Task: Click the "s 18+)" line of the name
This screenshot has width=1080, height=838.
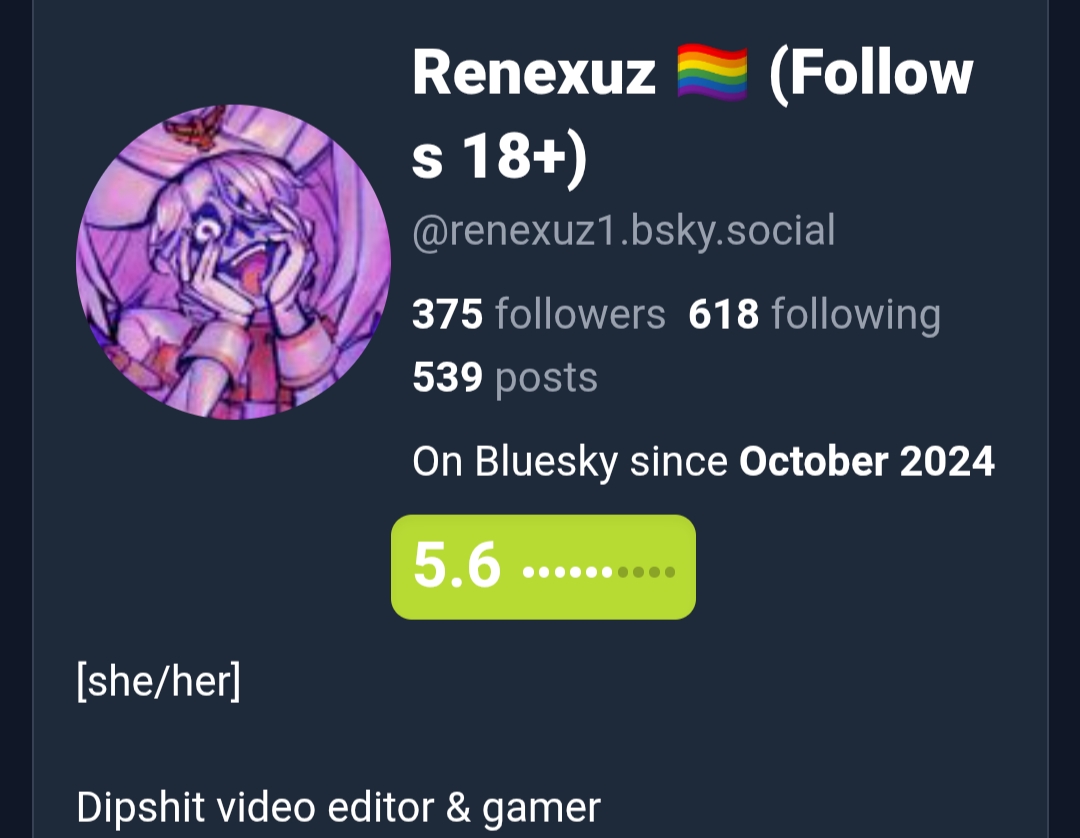Action: [499, 157]
